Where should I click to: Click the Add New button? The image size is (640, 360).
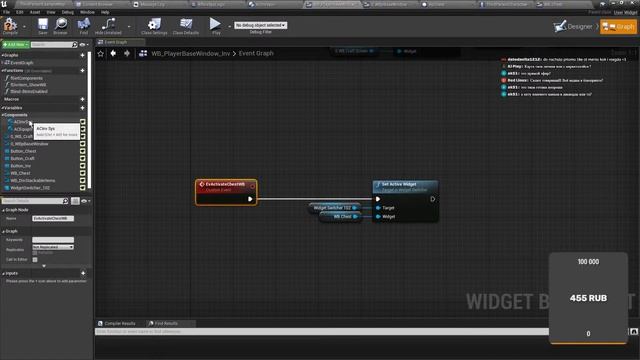16,44
